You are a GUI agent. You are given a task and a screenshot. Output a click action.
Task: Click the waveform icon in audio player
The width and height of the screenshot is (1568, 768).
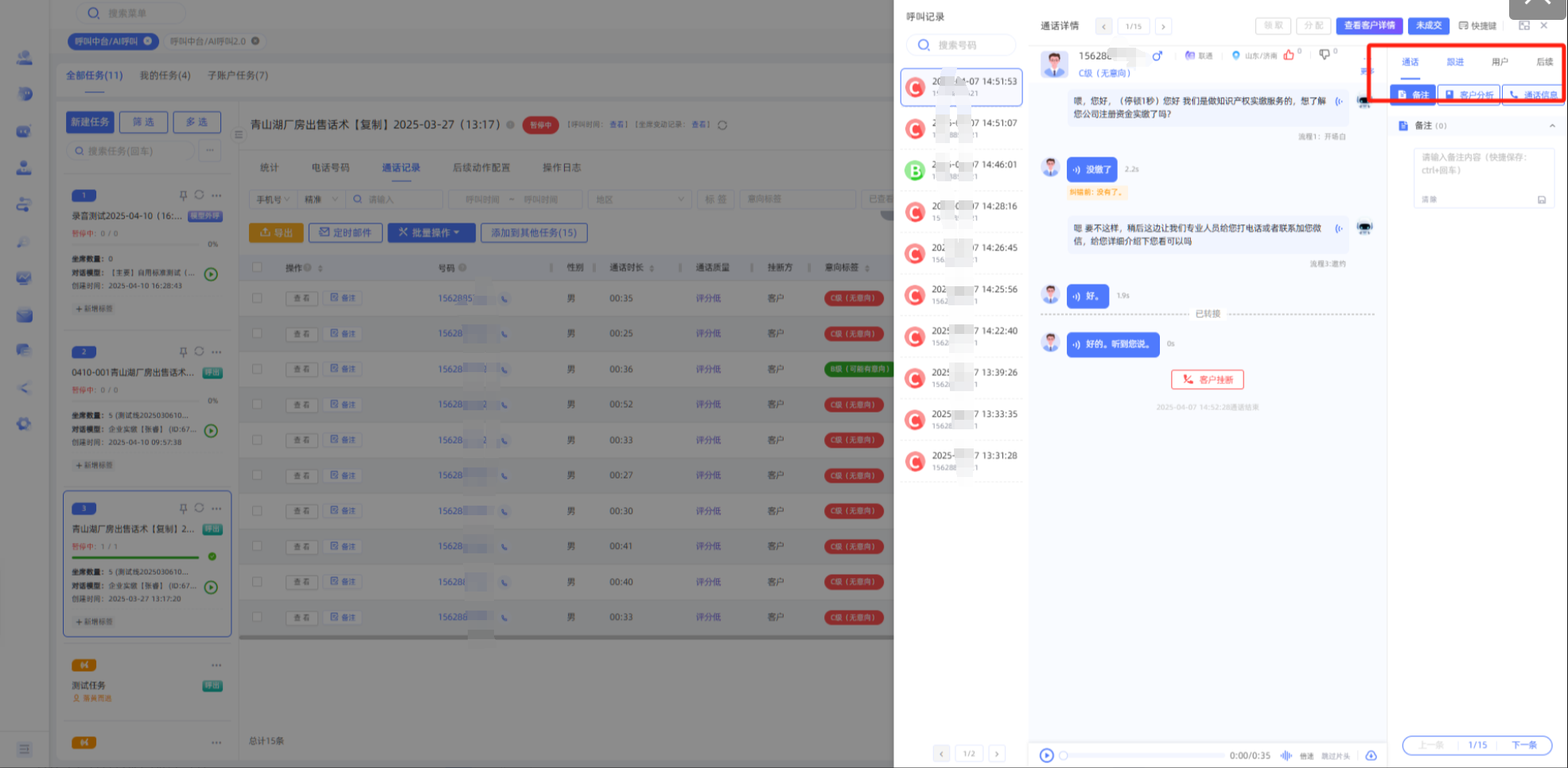pyautogui.click(x=1286, y=755)
